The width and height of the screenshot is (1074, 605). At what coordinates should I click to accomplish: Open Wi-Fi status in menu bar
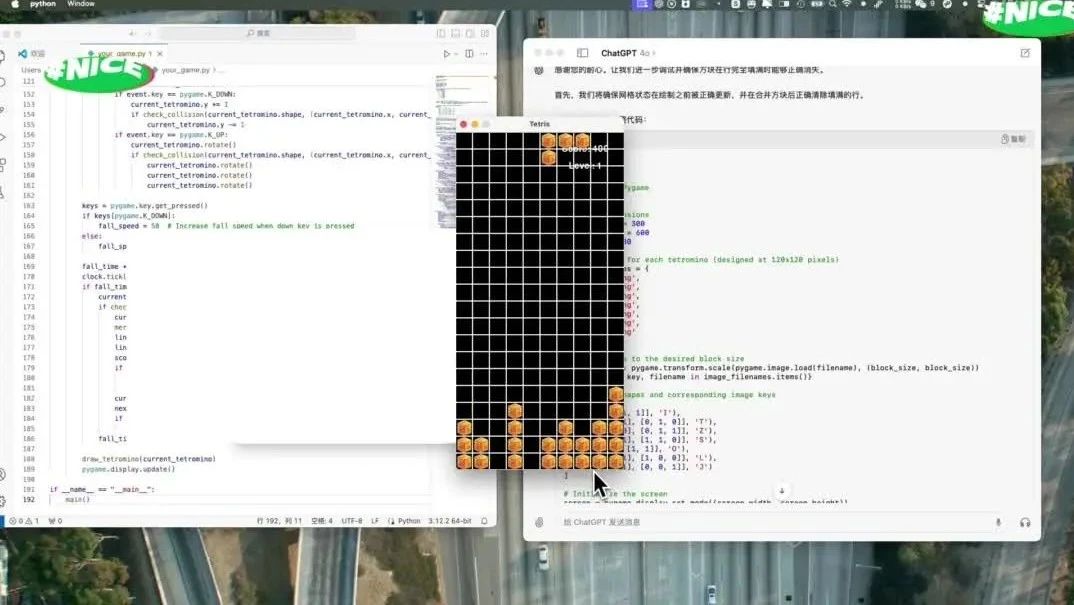pos(847,4)
